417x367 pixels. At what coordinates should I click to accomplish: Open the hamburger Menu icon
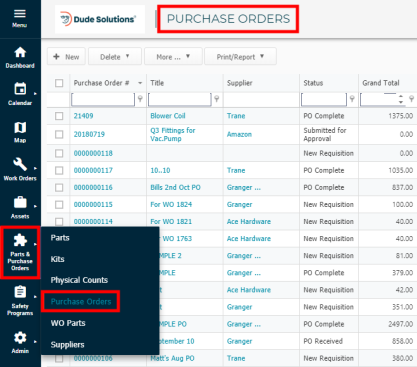[20, 14]
